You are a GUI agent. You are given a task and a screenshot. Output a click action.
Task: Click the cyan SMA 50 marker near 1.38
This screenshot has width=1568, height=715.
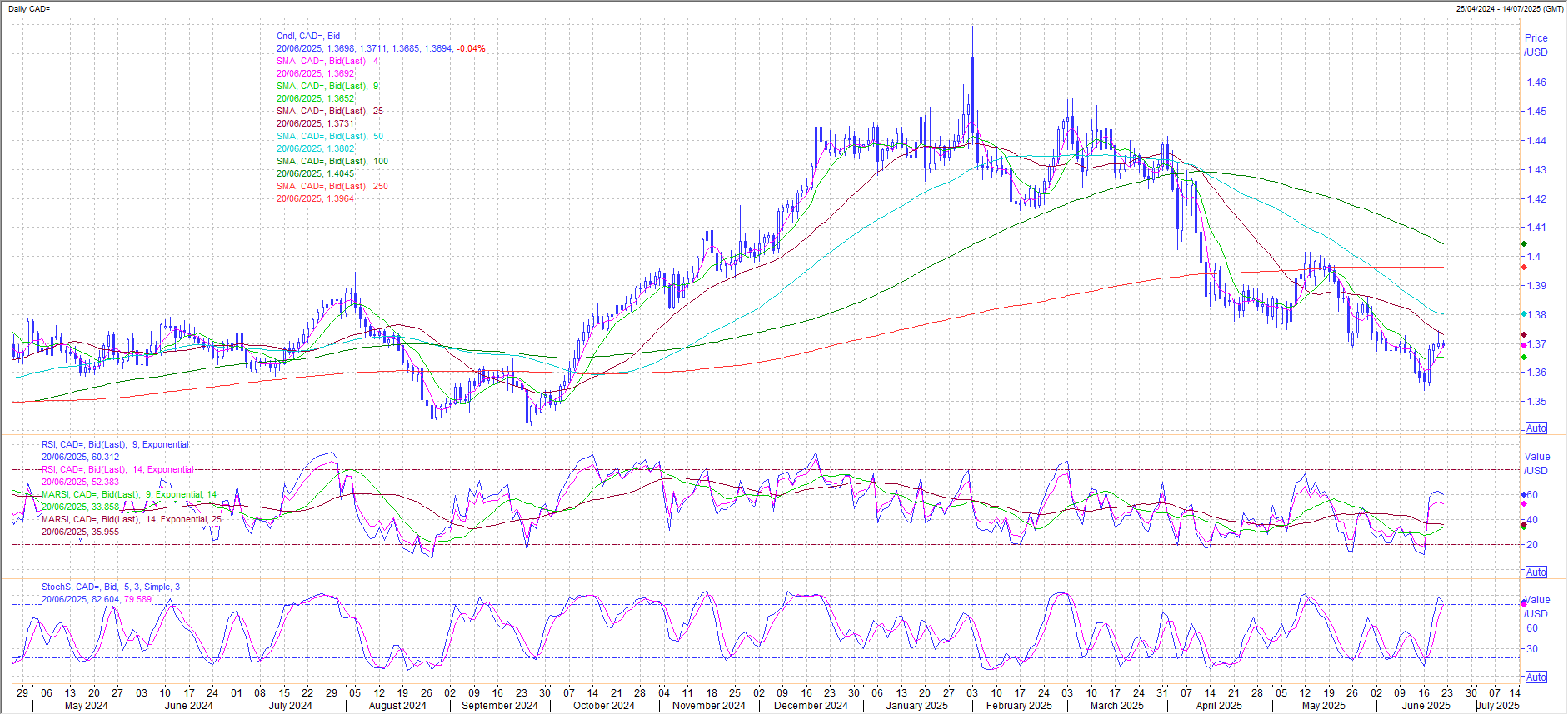tap(1524, 314)
